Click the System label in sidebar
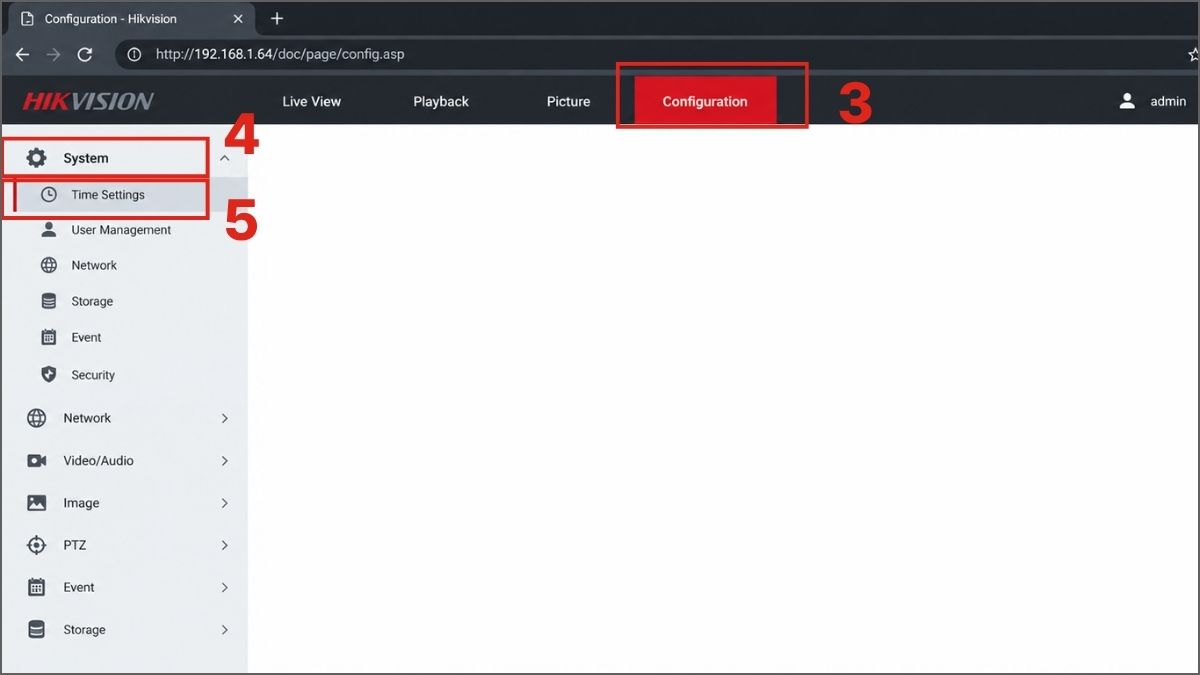Screen dimensions: 1200x675 click(x=86, y=158)
